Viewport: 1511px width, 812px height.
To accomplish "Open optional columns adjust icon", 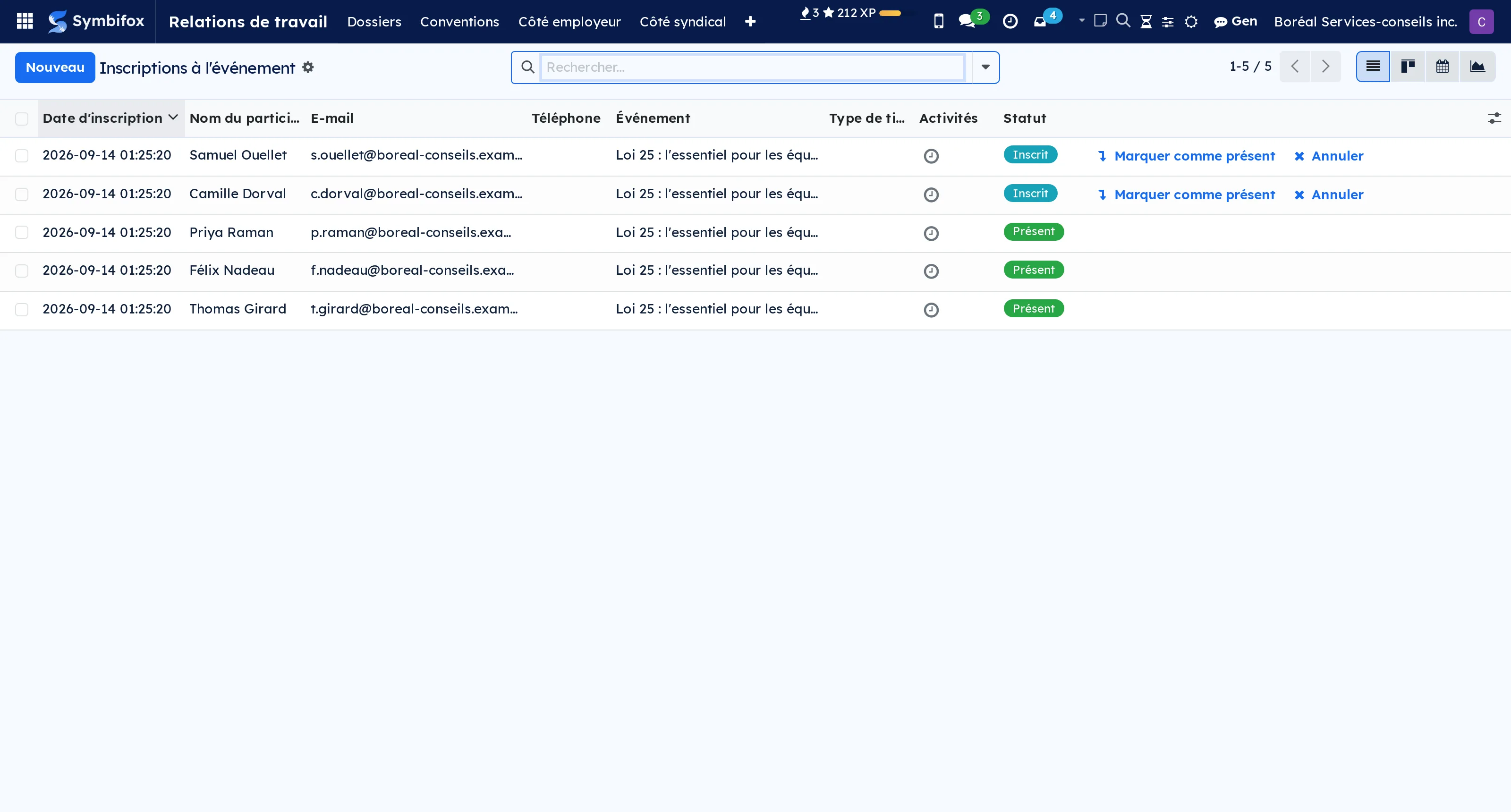I will (1494, 118).
